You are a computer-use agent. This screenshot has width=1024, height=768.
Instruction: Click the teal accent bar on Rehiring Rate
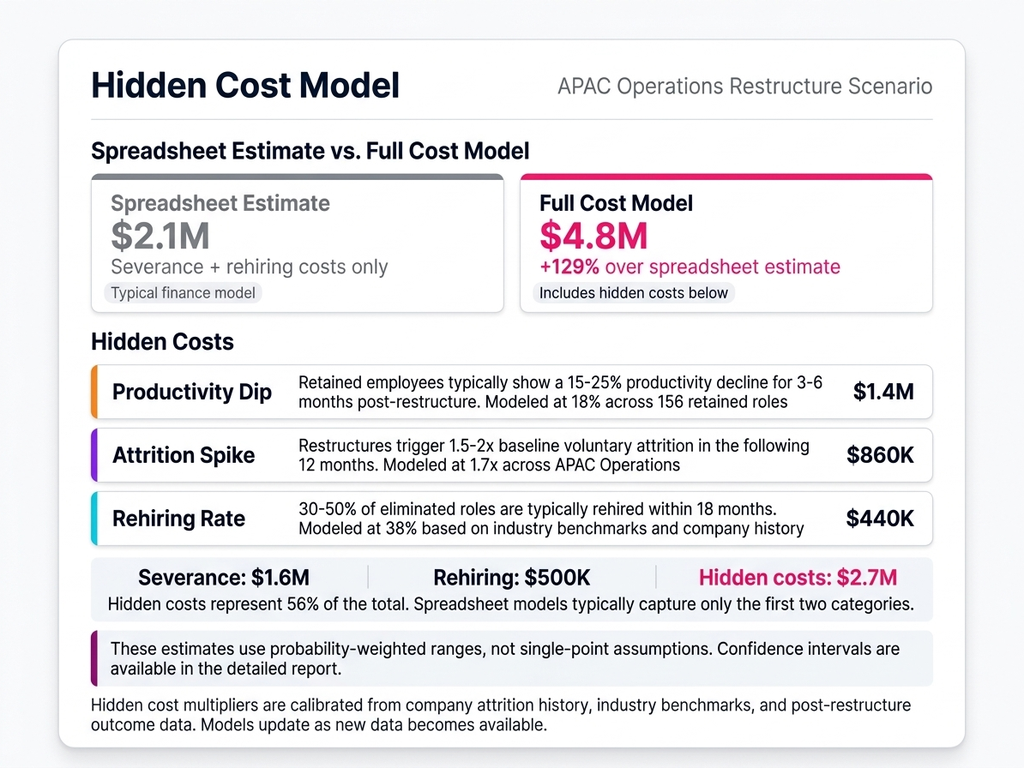click(x=94, y=519)
